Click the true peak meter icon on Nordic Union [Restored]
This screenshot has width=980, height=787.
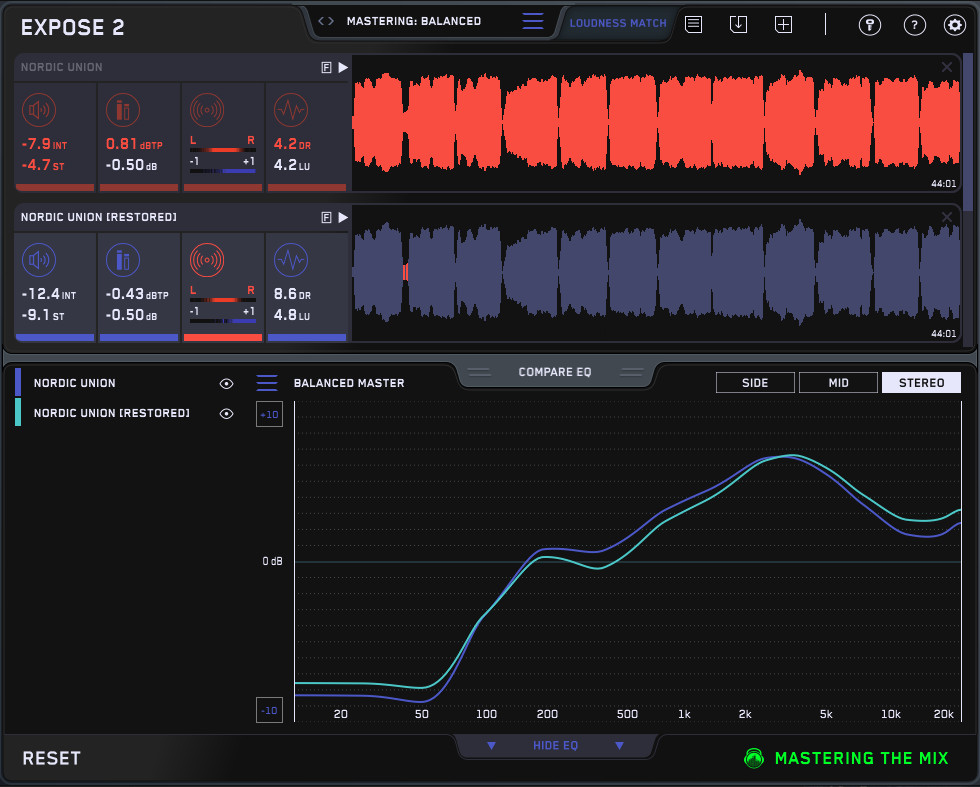pos(123,260)
